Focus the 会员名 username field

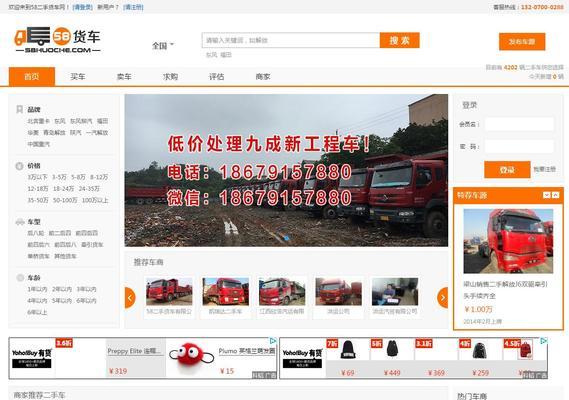[x=519, y=124]
